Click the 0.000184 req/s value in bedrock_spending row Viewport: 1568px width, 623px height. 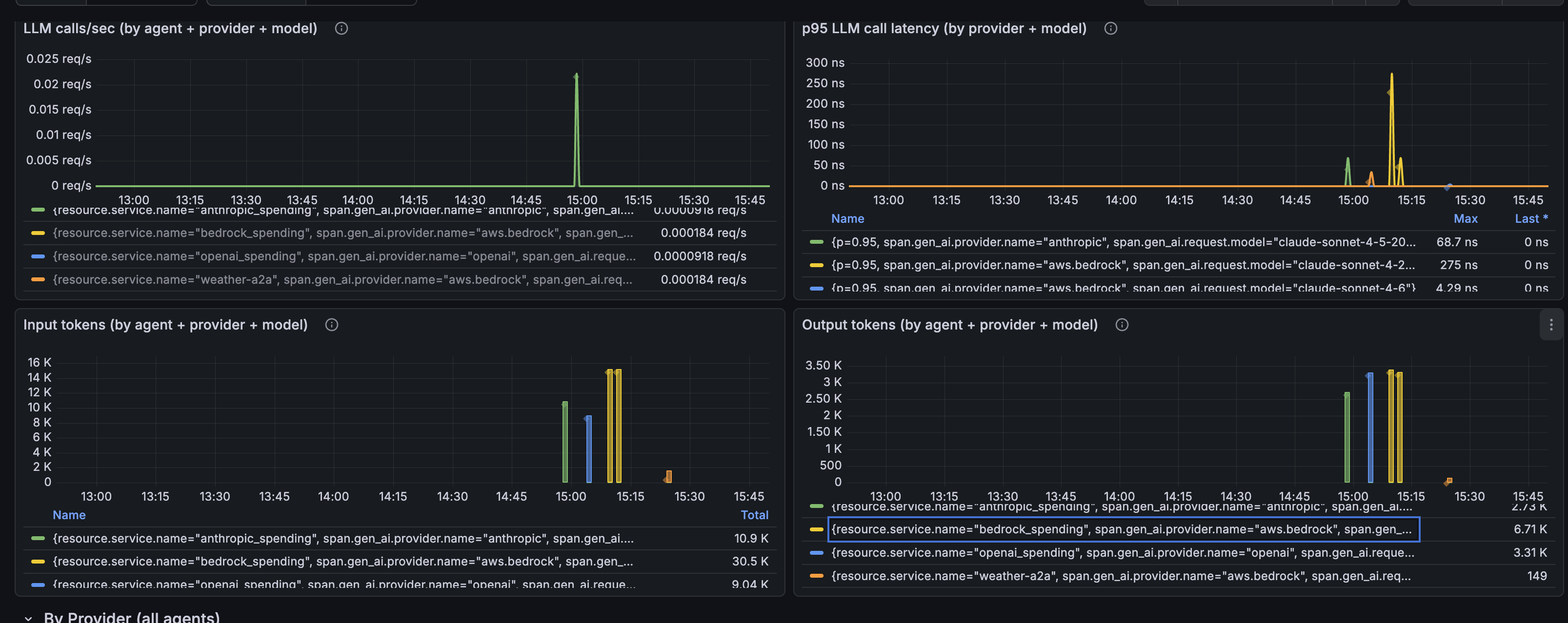(x=704, y=233)
